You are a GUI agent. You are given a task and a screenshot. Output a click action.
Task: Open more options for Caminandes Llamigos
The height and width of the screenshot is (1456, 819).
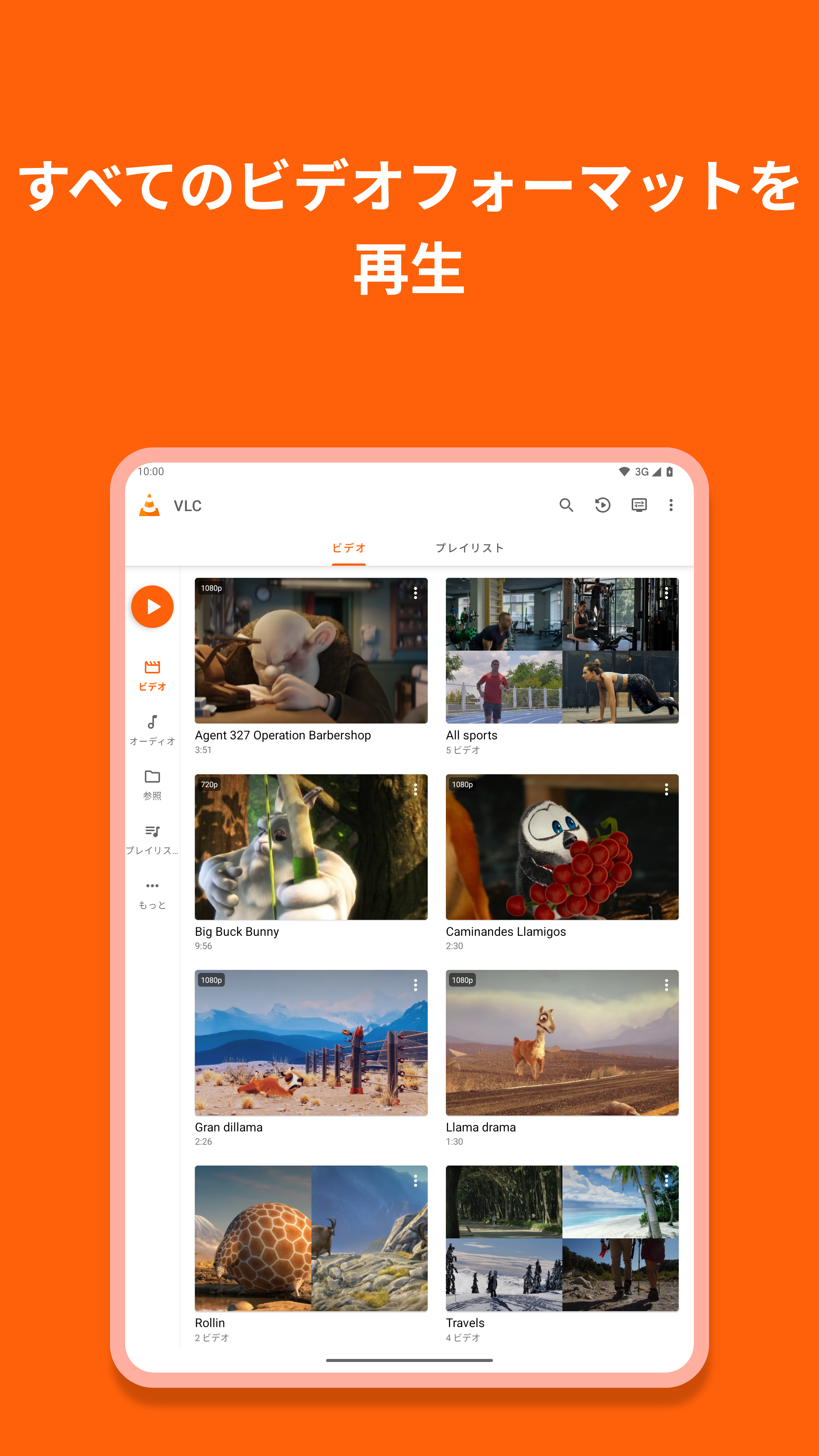[667, 789]
